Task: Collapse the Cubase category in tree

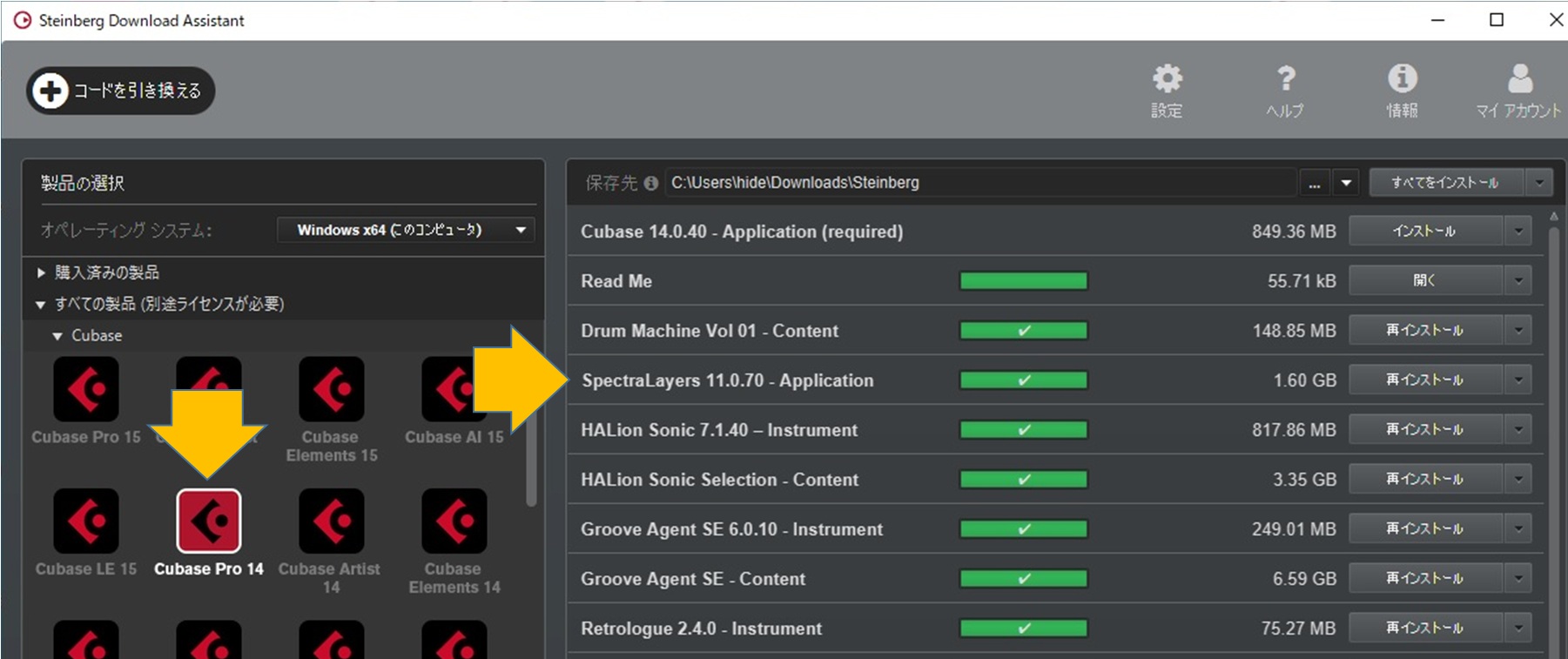Action: (x=57, y=336)
